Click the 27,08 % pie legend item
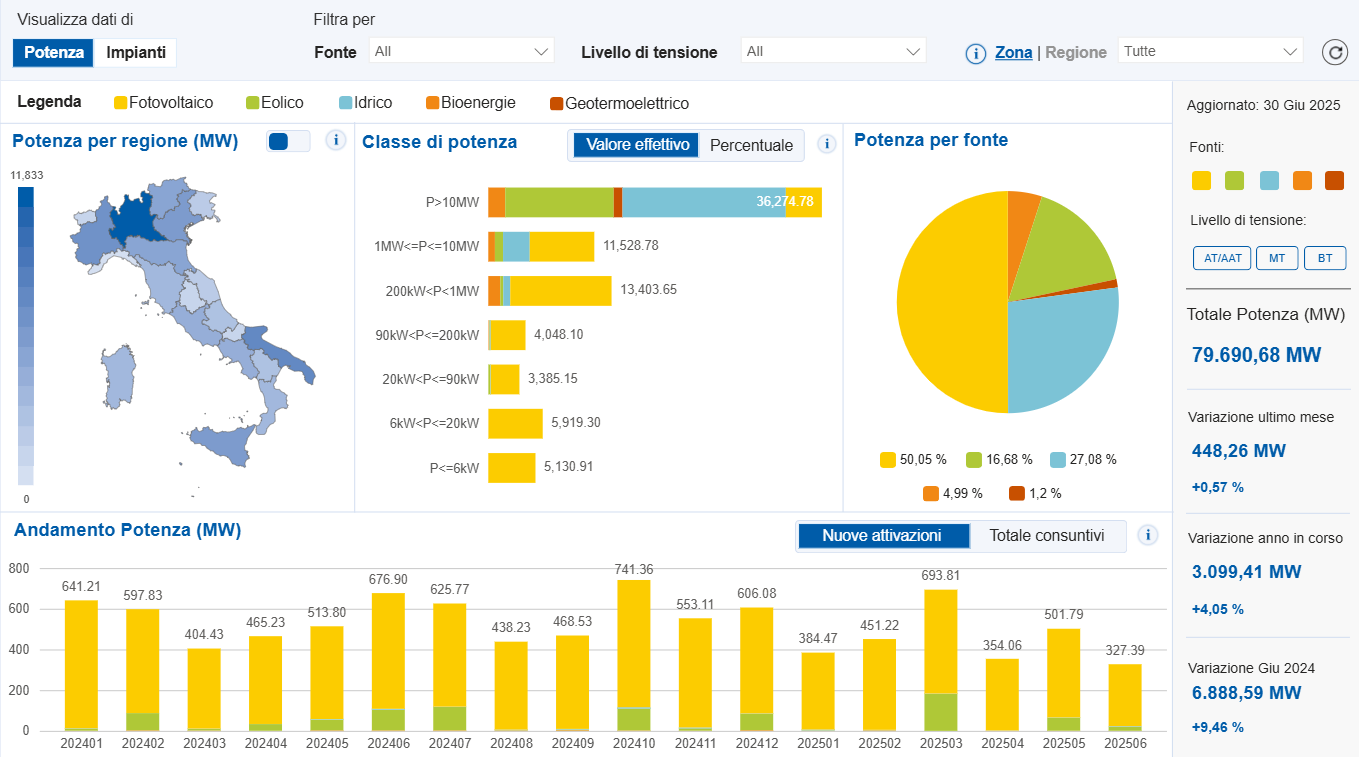 pyautogui.click(x=1083, y=460)
